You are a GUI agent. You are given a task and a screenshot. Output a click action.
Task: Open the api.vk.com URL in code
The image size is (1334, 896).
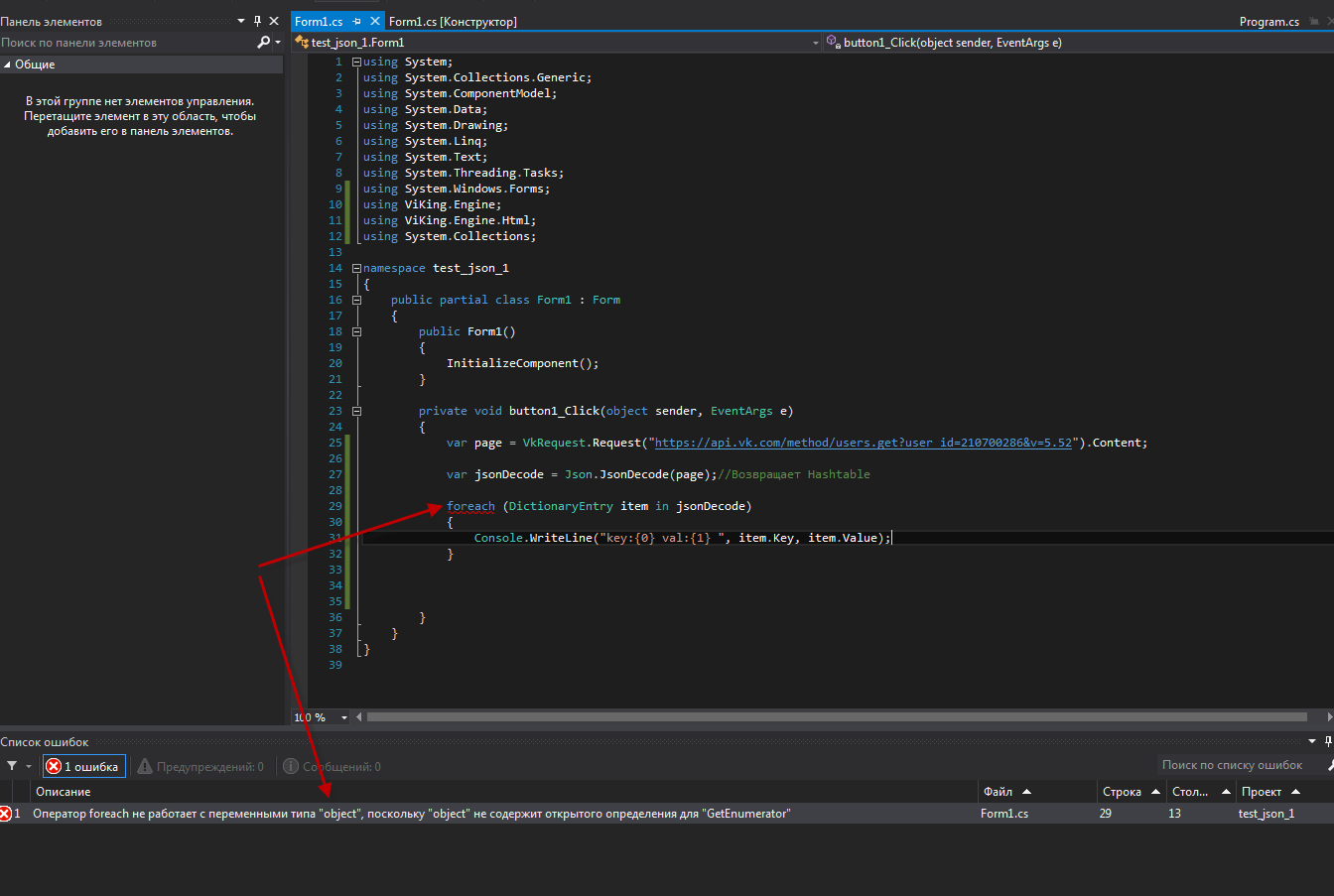click(864, 443)
